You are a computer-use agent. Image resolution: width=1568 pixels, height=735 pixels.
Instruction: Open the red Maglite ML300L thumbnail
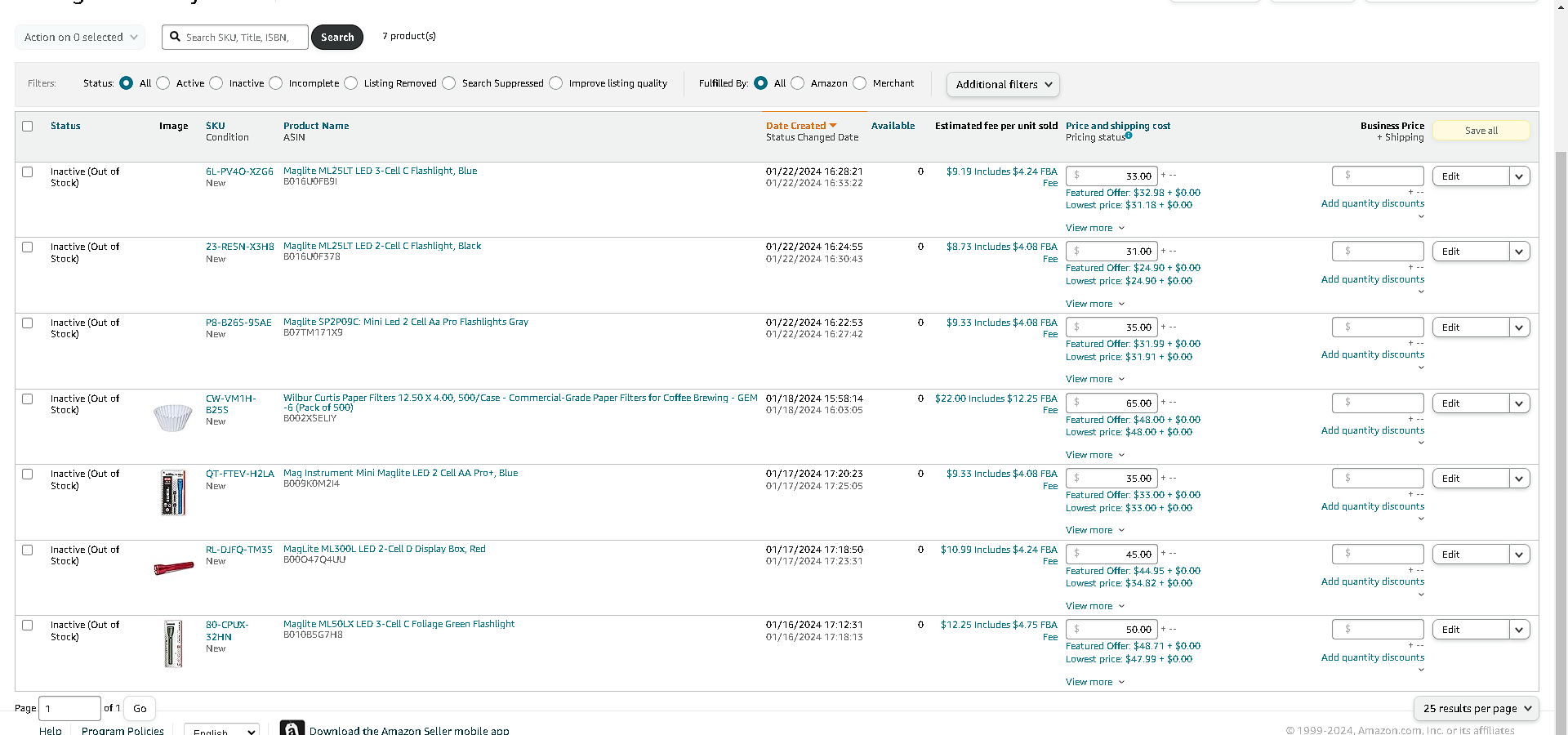[x=174, y=568]
